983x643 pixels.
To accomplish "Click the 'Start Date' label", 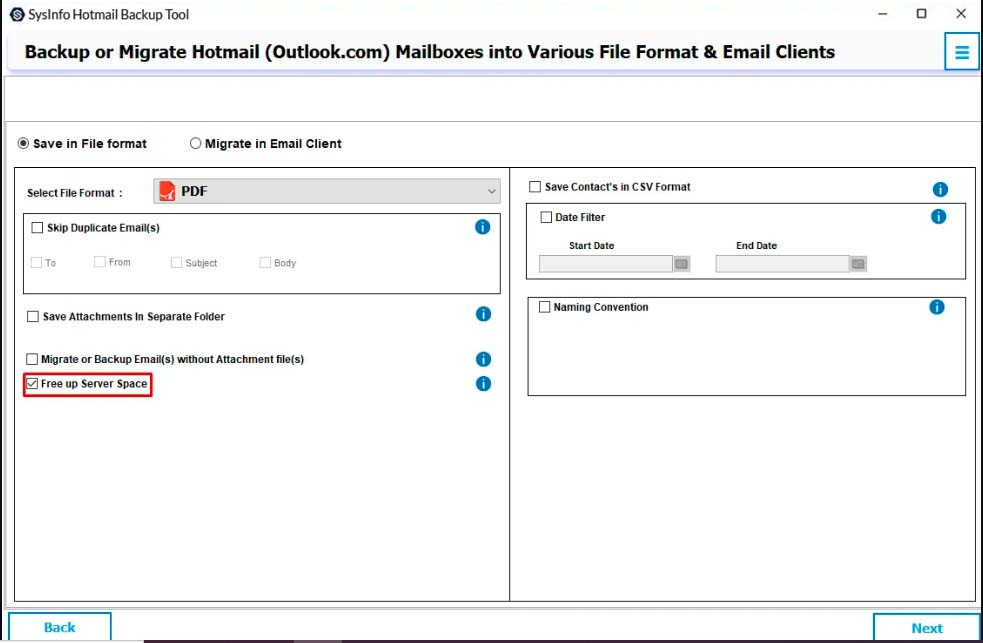I will point(591,246).
